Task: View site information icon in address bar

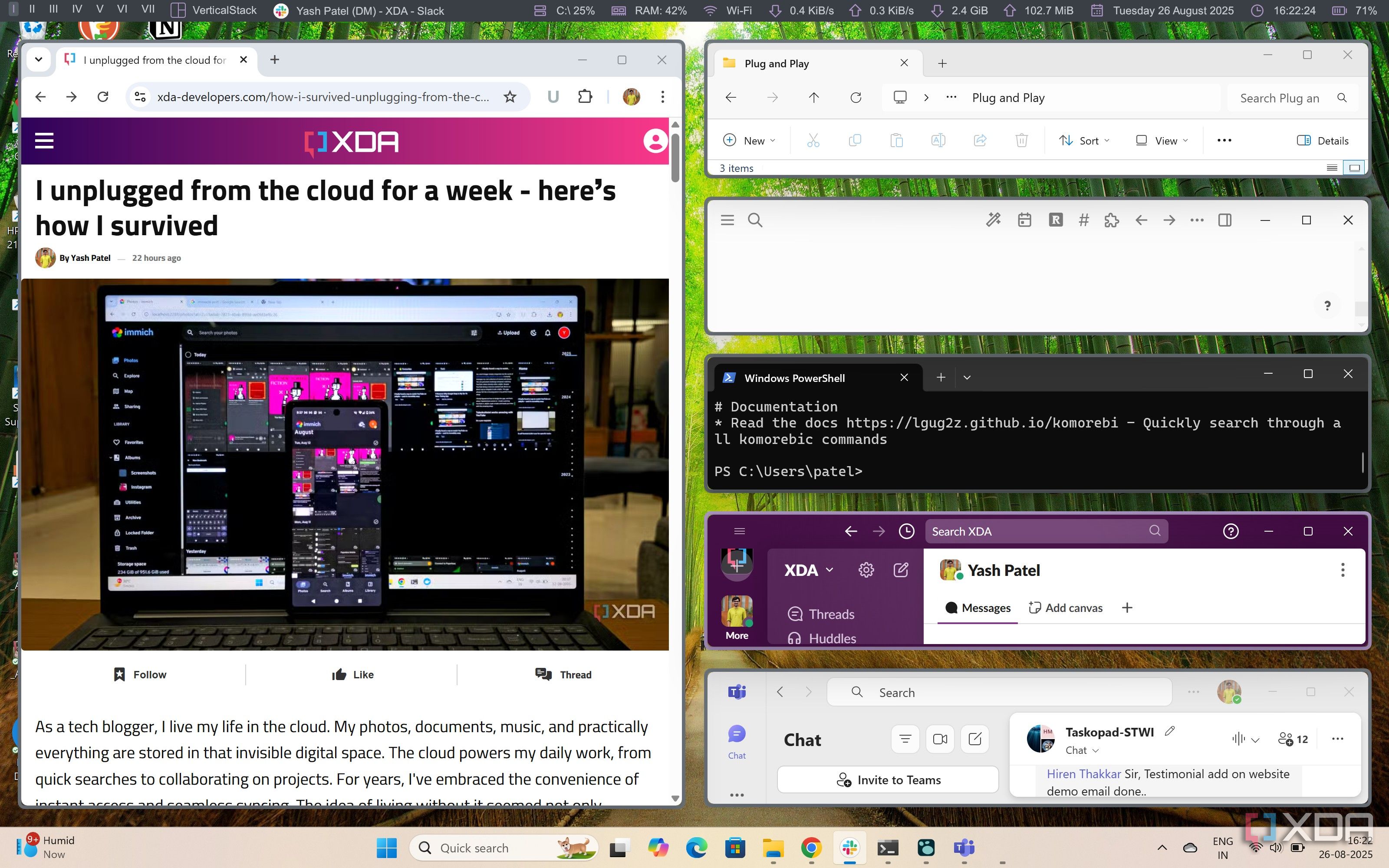Action: (x=140, y=97)
